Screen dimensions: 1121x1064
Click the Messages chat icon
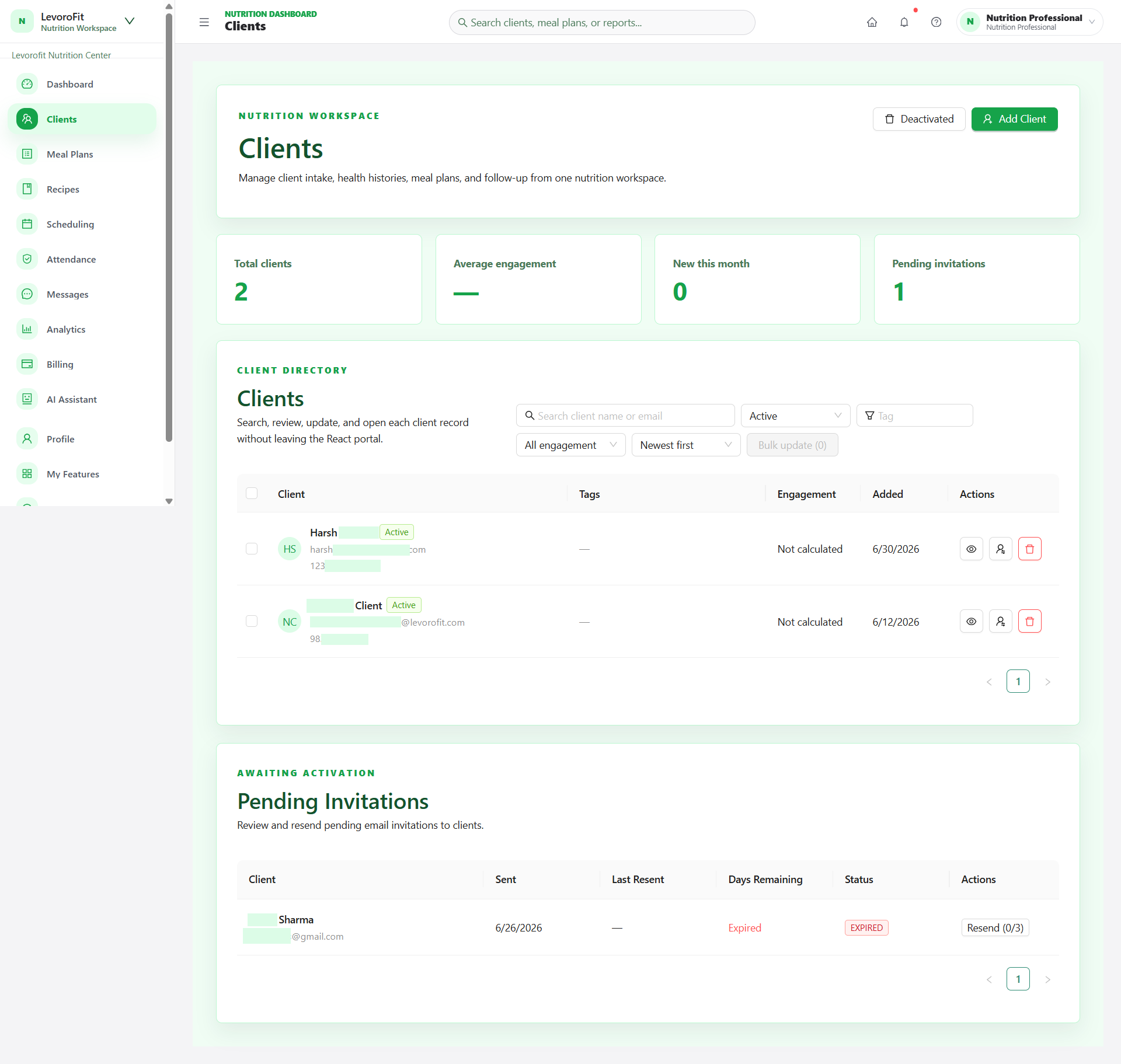click(x=27, y=294)
